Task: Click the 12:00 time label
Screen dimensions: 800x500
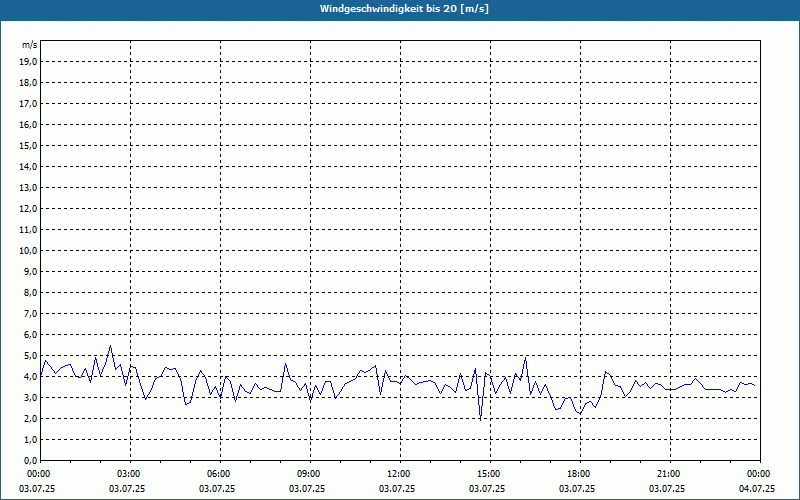Action: tap(397, 474)
